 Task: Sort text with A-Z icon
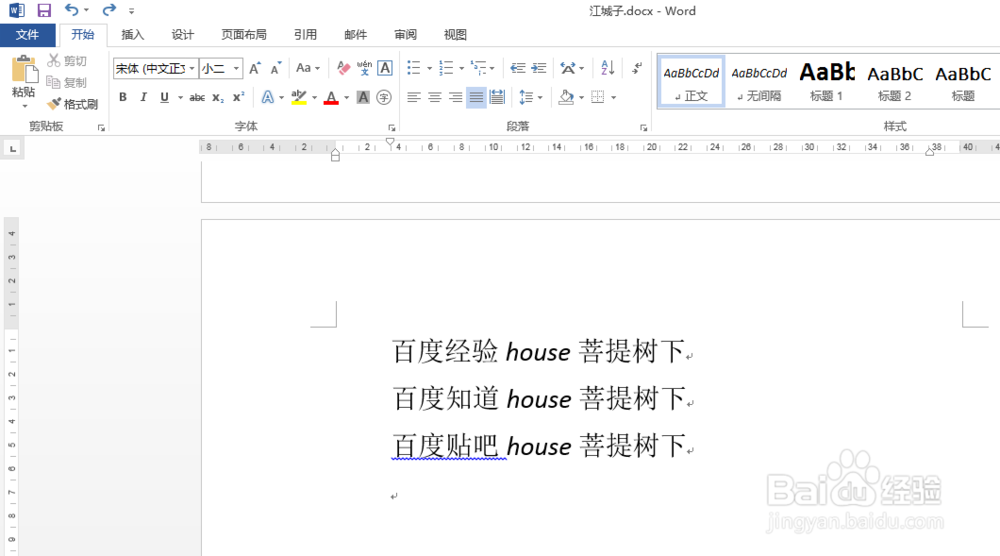pyautogui.click(x=608, y=68)
